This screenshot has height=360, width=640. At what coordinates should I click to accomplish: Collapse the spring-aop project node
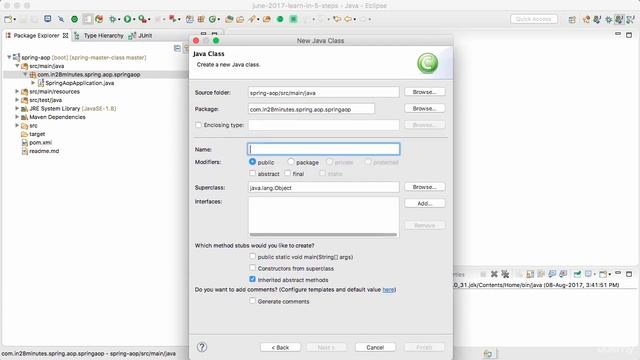point(9,57)
